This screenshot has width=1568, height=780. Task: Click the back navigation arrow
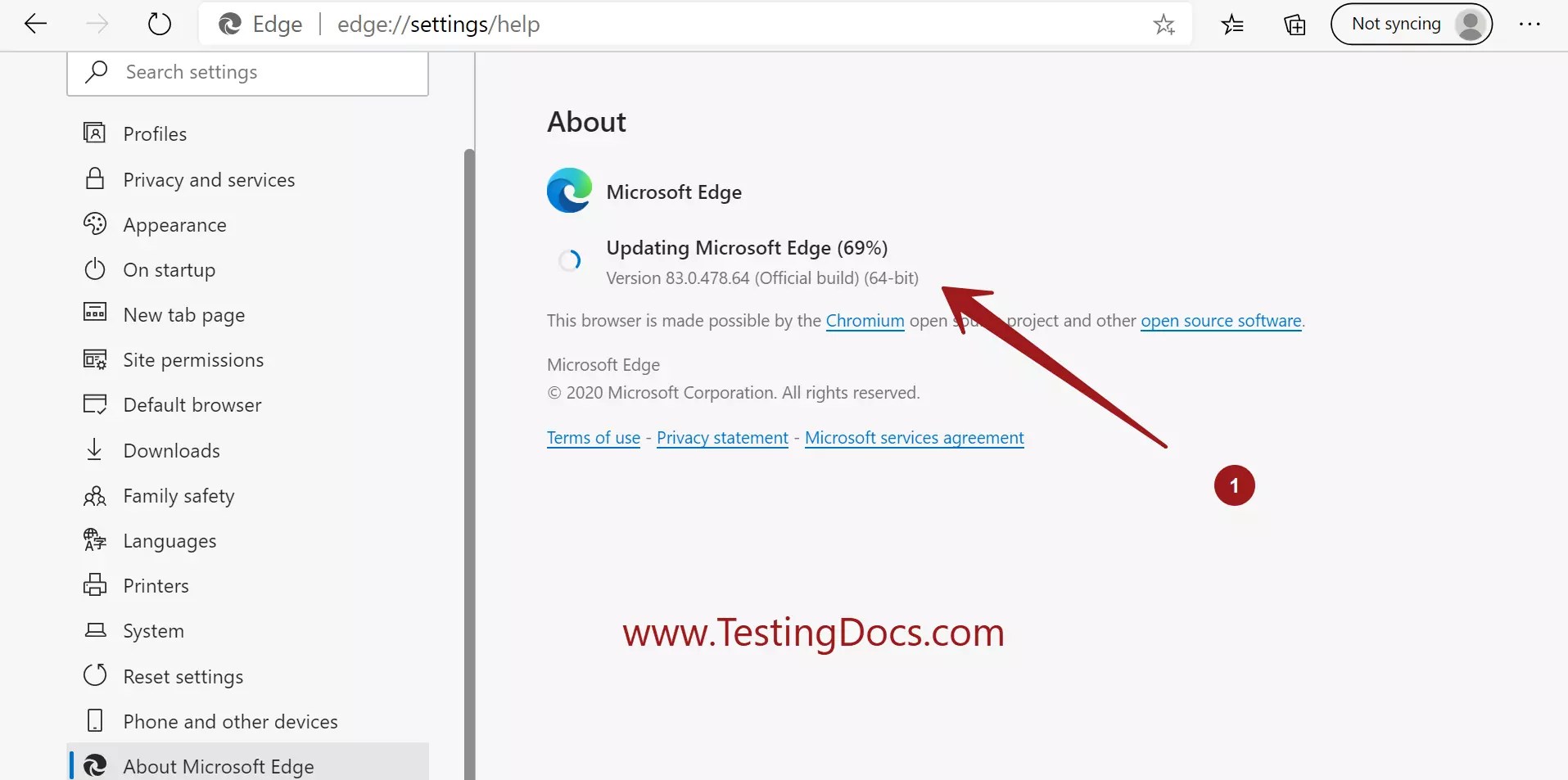click(36, 24)
